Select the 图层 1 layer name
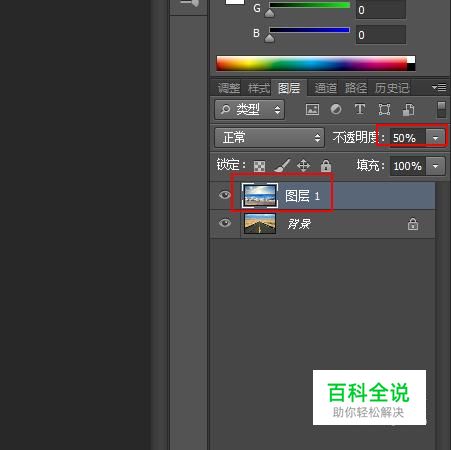The image size is (451, 450). (303, 196)
